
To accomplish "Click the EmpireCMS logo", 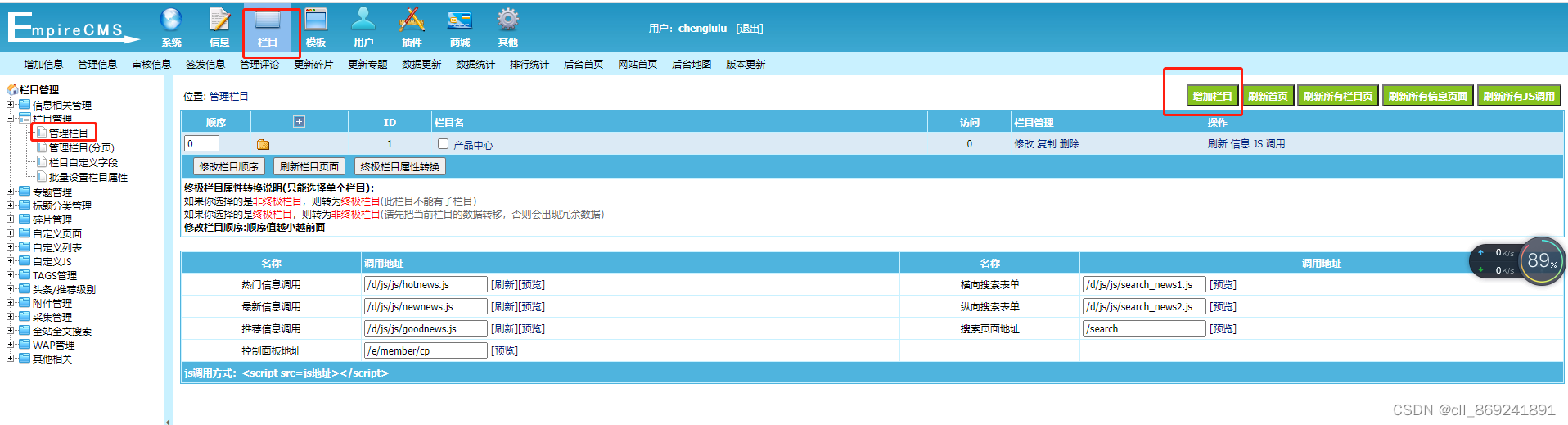I will pos(72,27).
